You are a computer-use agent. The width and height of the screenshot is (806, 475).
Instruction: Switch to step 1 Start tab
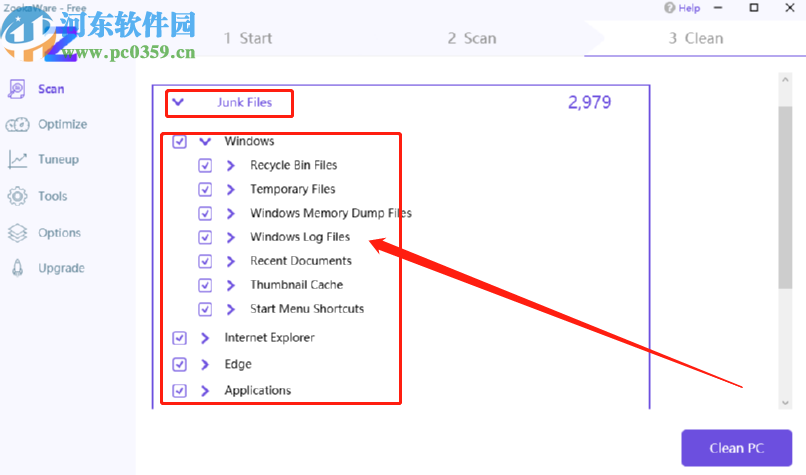tap(248, 39)
